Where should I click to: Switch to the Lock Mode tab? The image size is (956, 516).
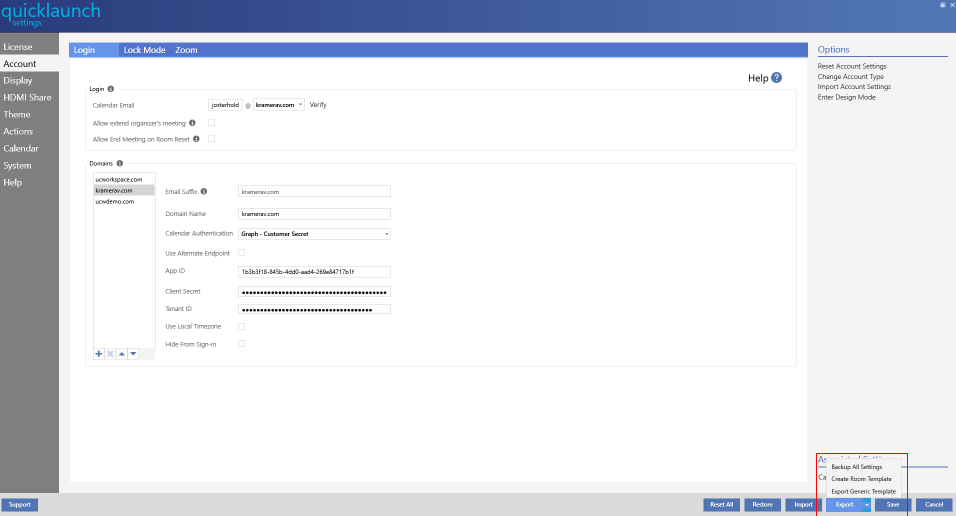pyautogui.click(x=144, y=50)
